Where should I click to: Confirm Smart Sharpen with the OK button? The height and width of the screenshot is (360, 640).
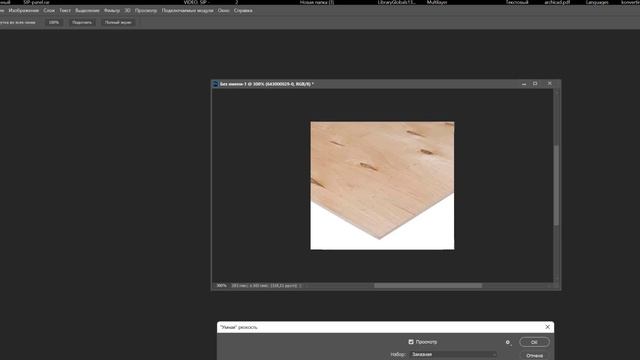tap(534, 342)
